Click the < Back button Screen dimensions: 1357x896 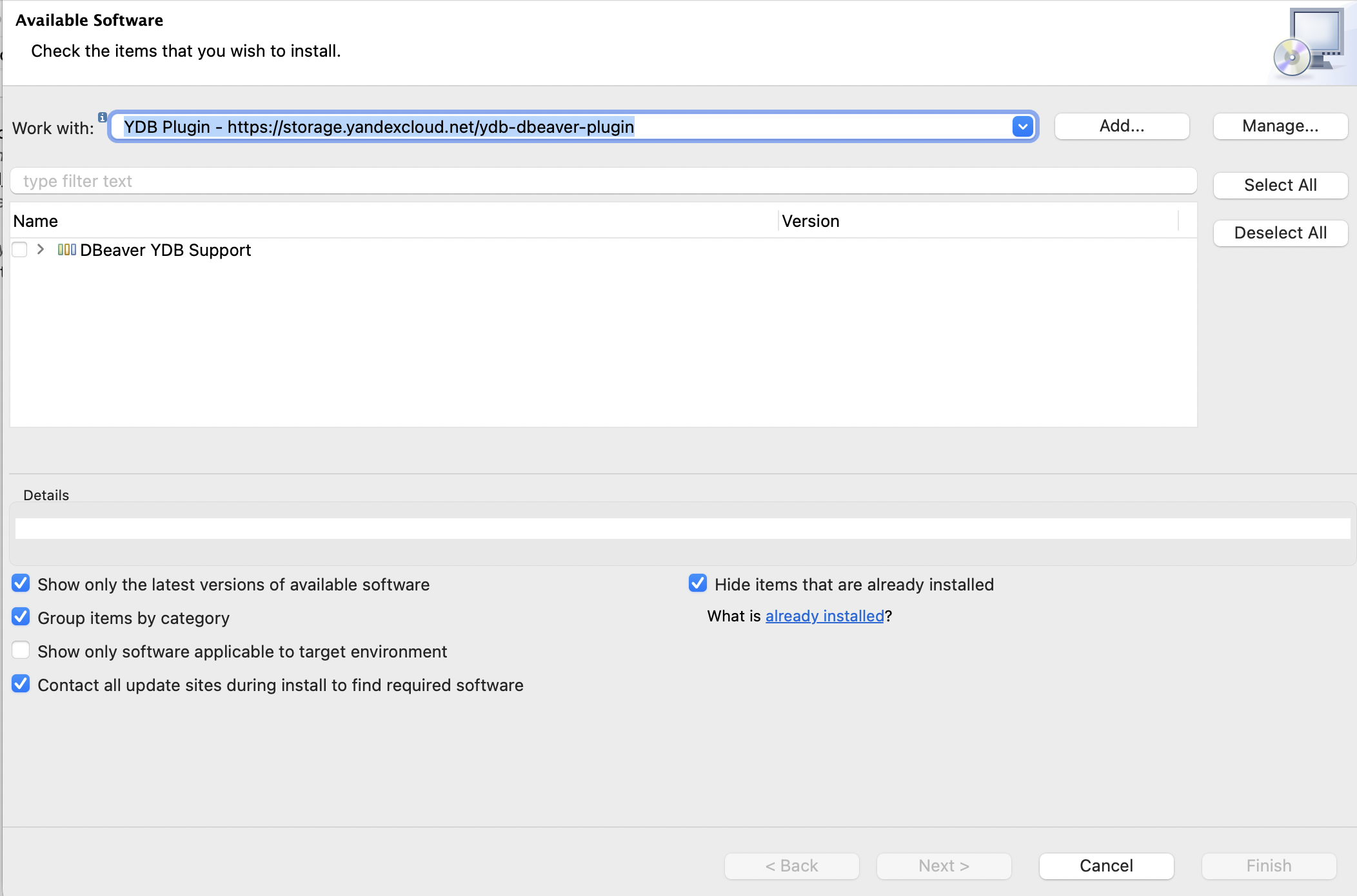[791, 866]
